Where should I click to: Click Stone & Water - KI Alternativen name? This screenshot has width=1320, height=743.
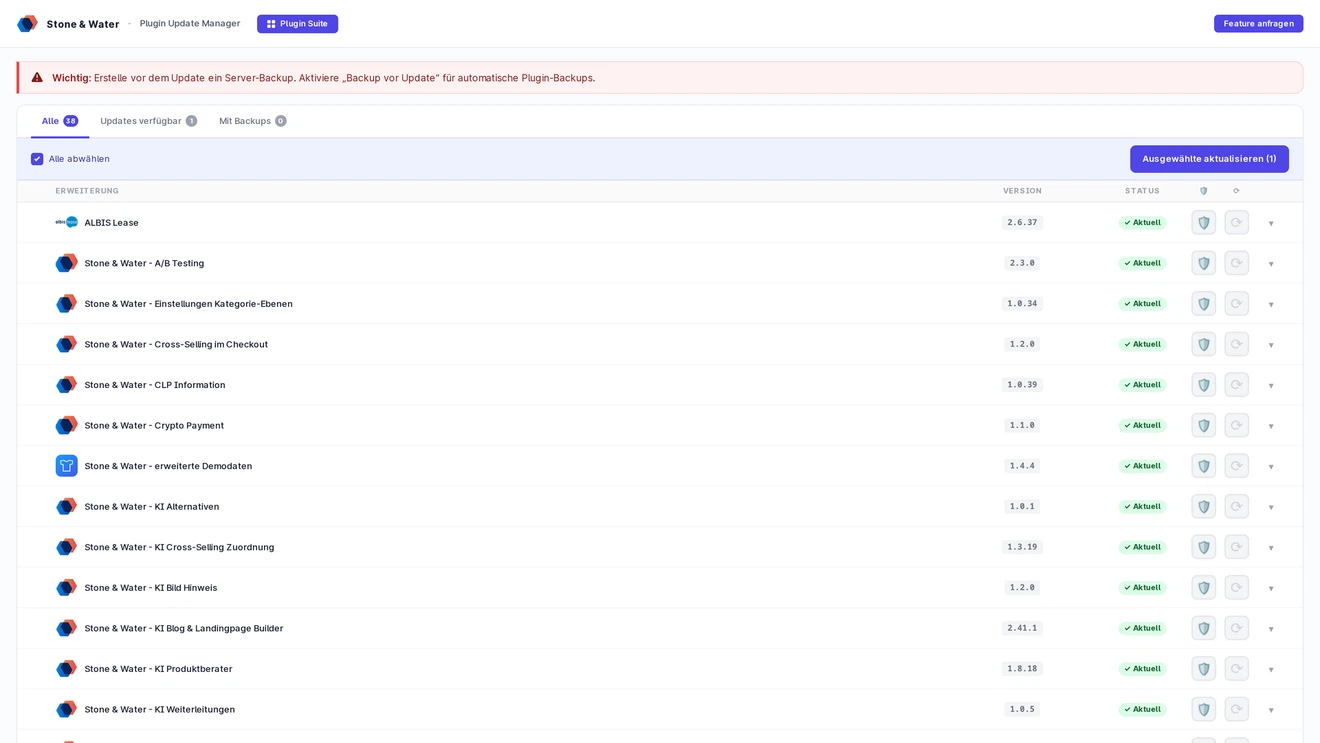tap(152, 507)
